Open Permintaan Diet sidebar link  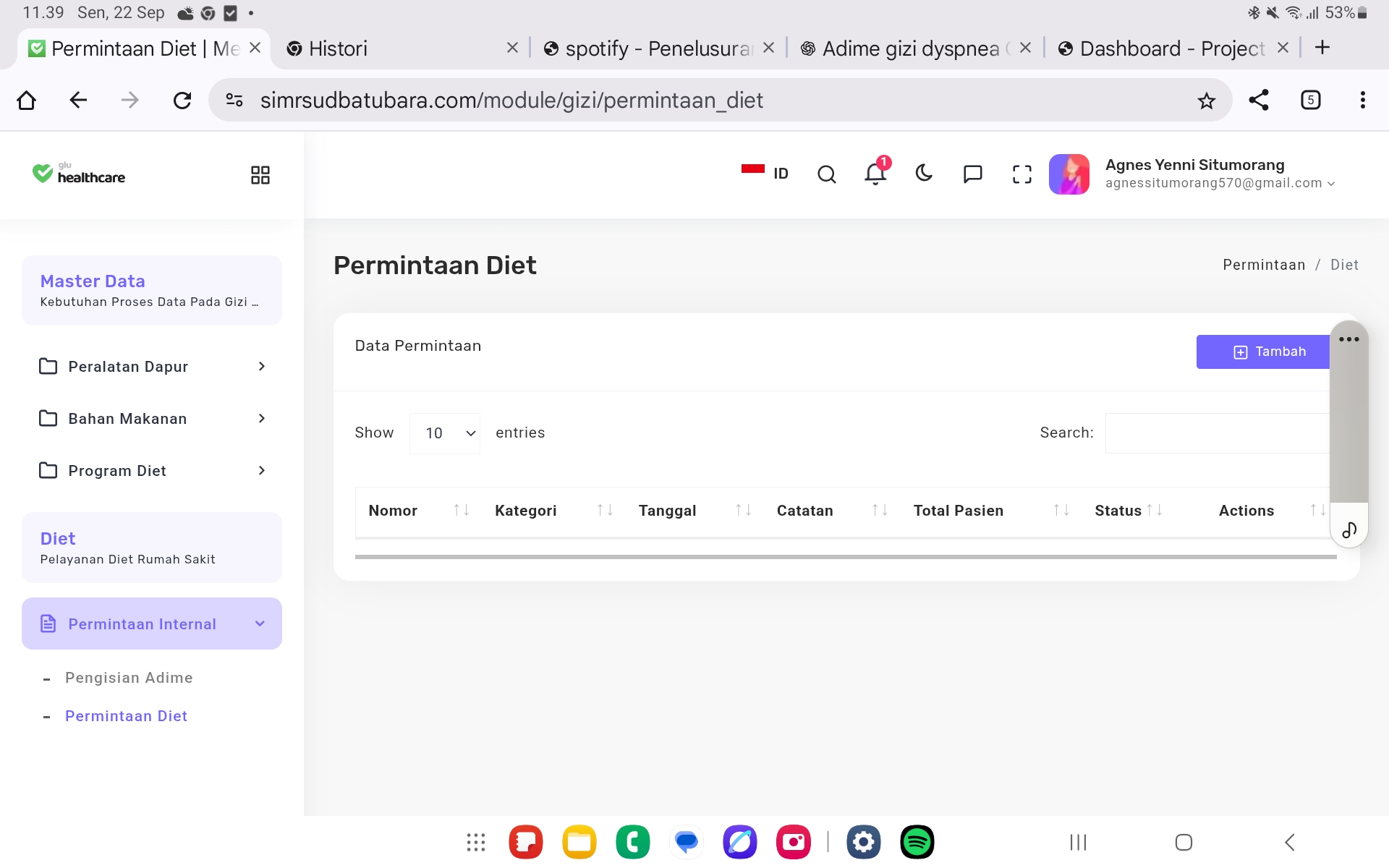tap(126, 716)
